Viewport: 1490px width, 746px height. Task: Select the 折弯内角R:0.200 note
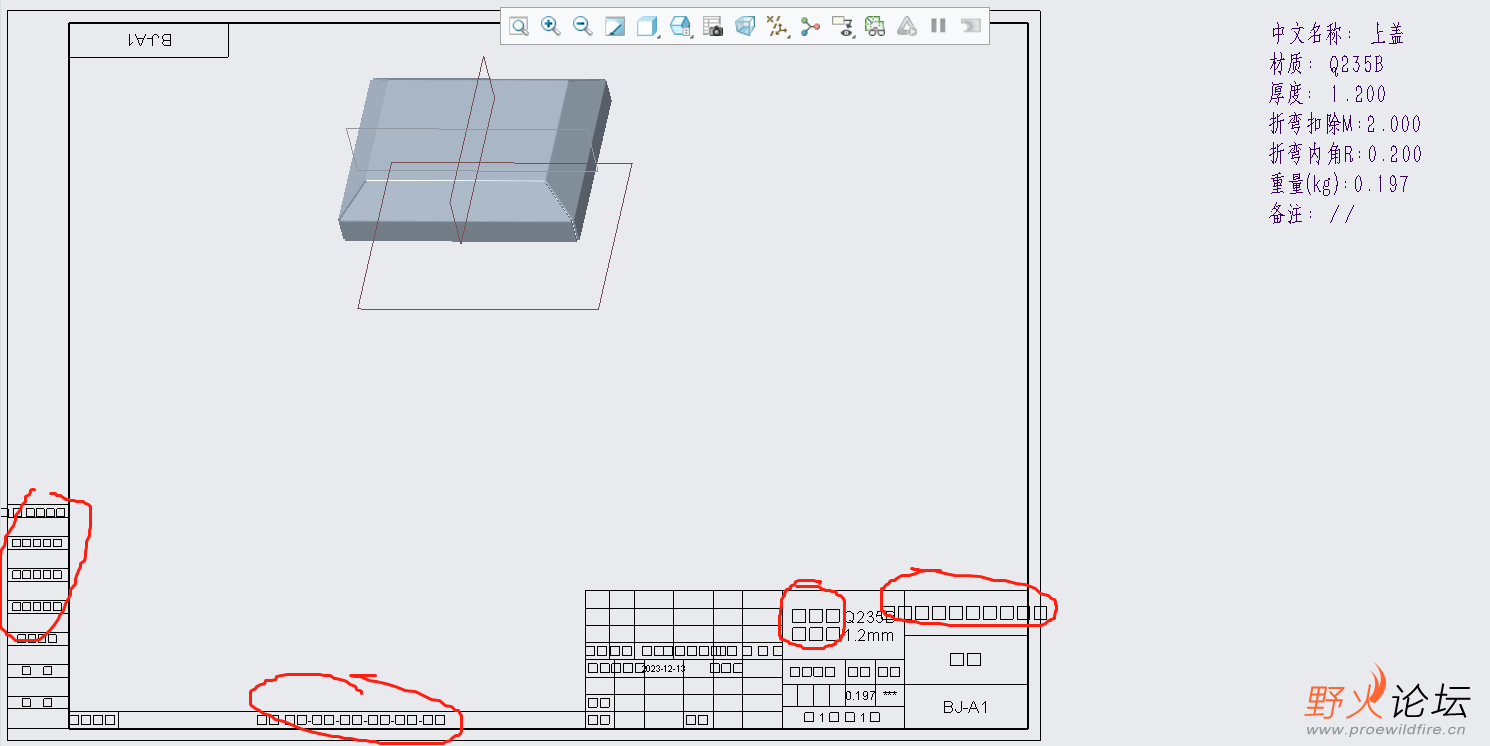pyautogui.click(x=1345, y=154)
